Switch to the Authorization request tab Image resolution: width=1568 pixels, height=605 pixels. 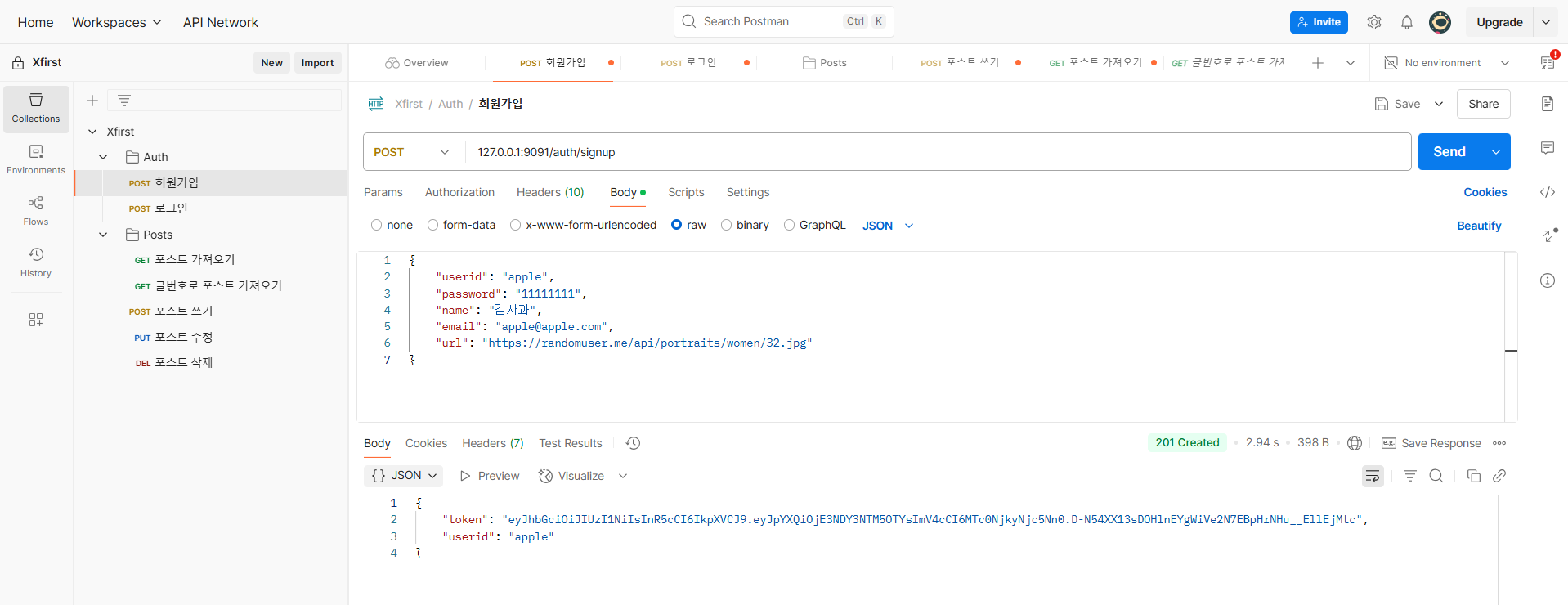[459, 192]
